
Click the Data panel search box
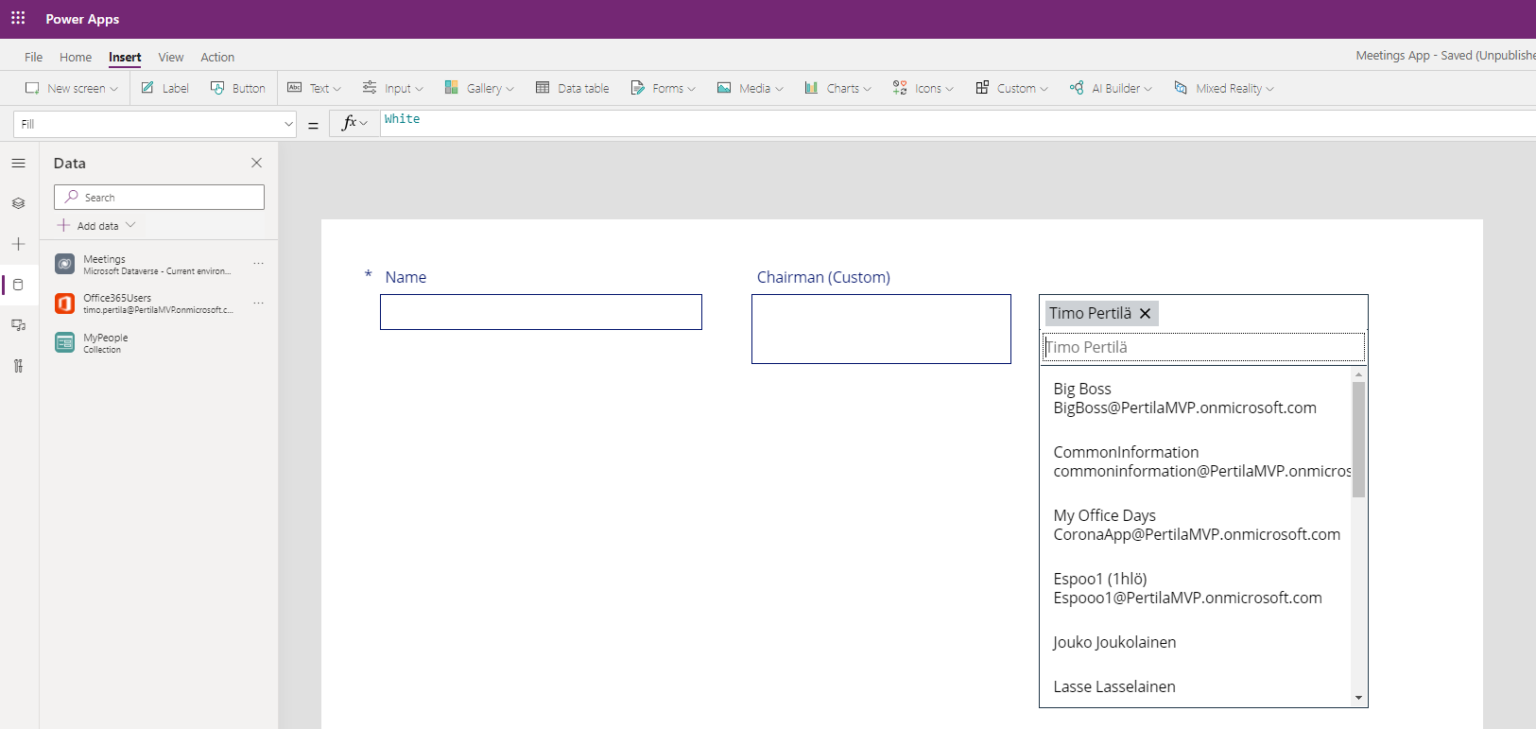(x=158, y=197)
